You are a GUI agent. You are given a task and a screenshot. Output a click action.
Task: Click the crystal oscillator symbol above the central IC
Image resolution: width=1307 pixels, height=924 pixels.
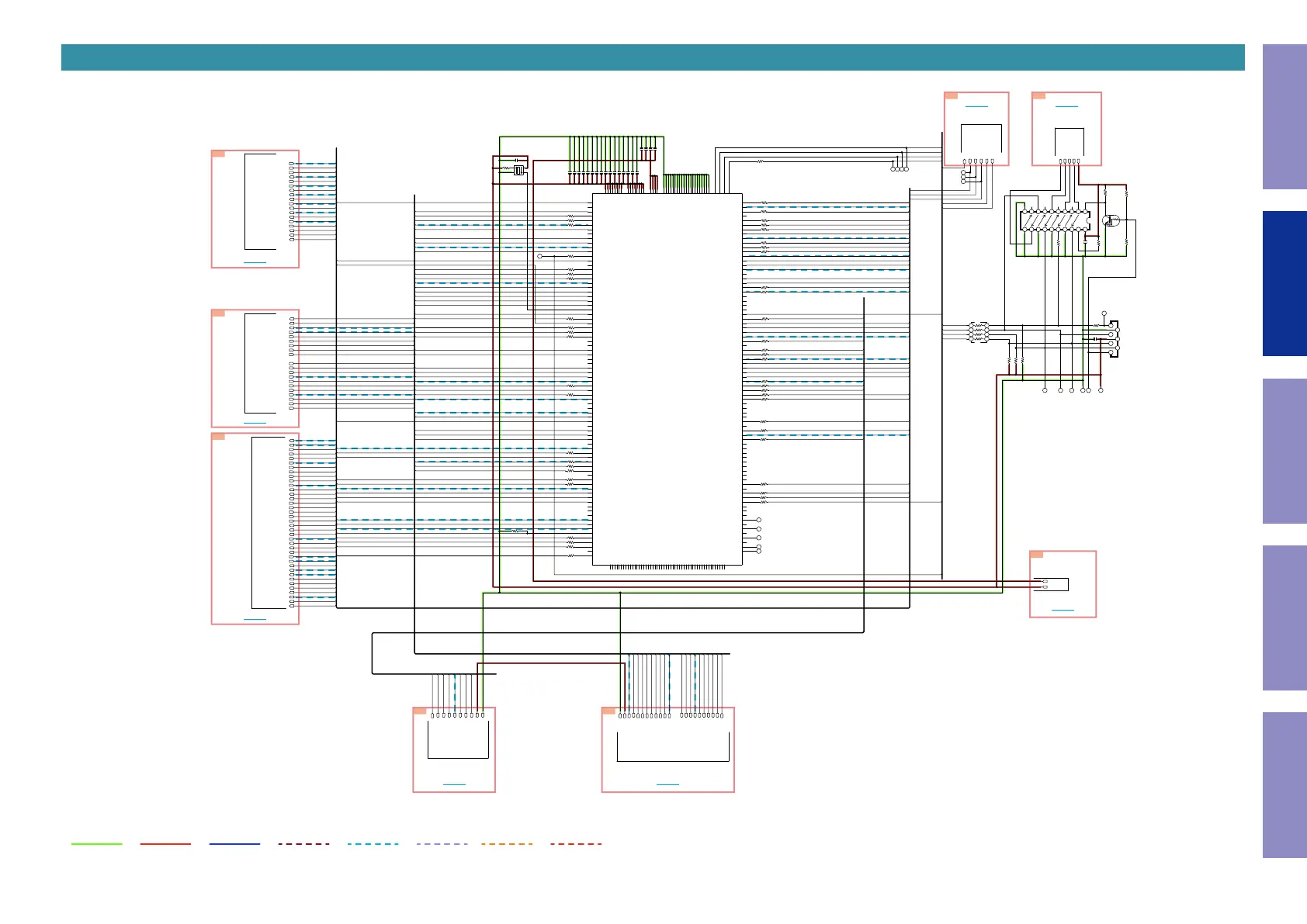(518, 170)
